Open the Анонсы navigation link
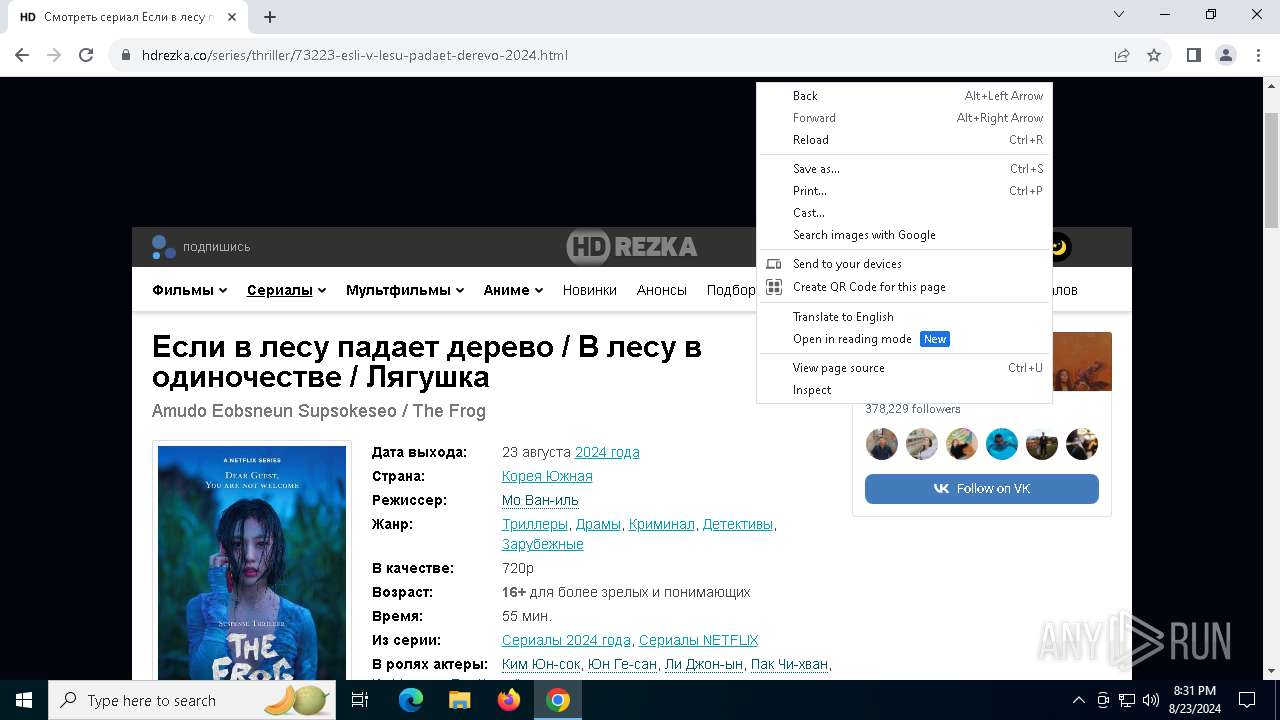Viewport: 1280px width, 720px height. [662, 290]
